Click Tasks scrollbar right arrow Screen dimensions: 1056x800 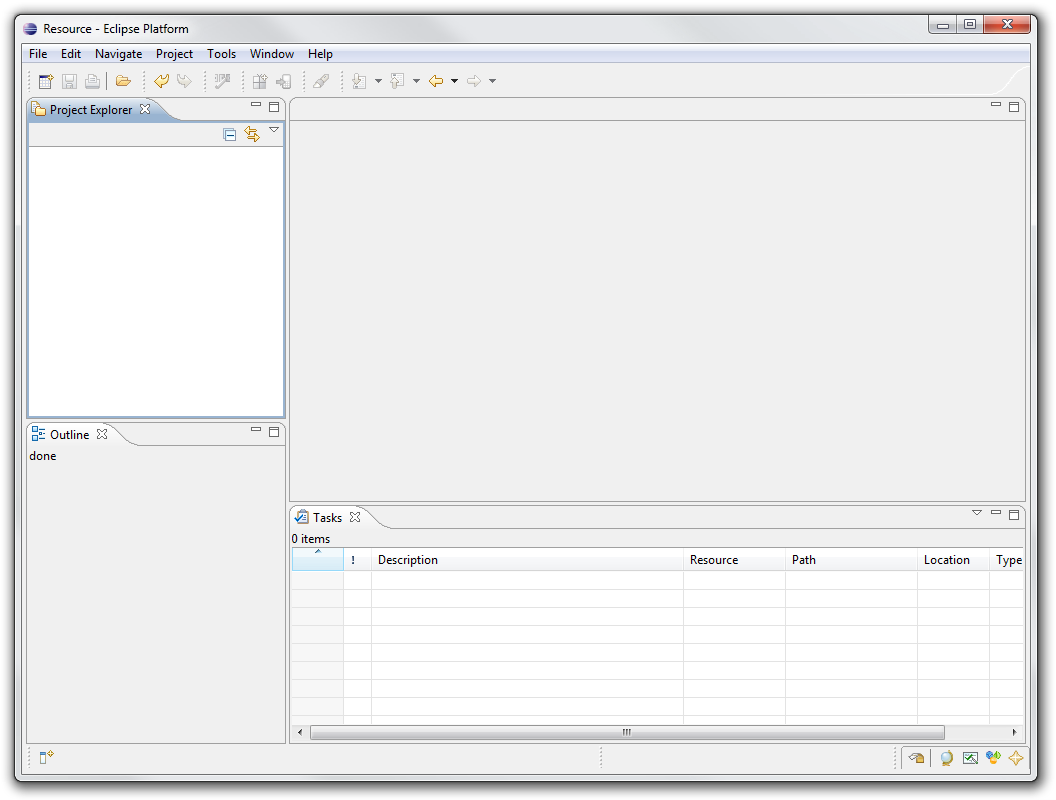pyautogui.click(x=1015, y=733)
